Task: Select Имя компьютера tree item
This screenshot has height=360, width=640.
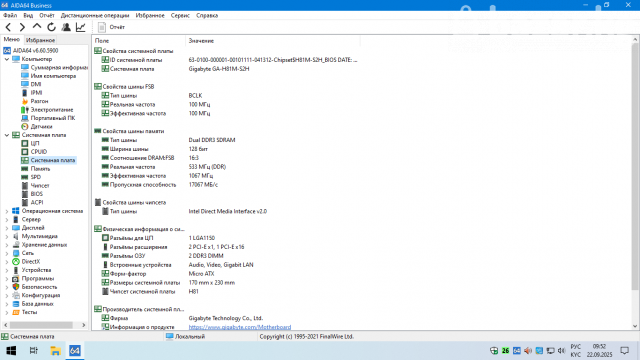Action: pyautogui.click(x=53, y=76)
